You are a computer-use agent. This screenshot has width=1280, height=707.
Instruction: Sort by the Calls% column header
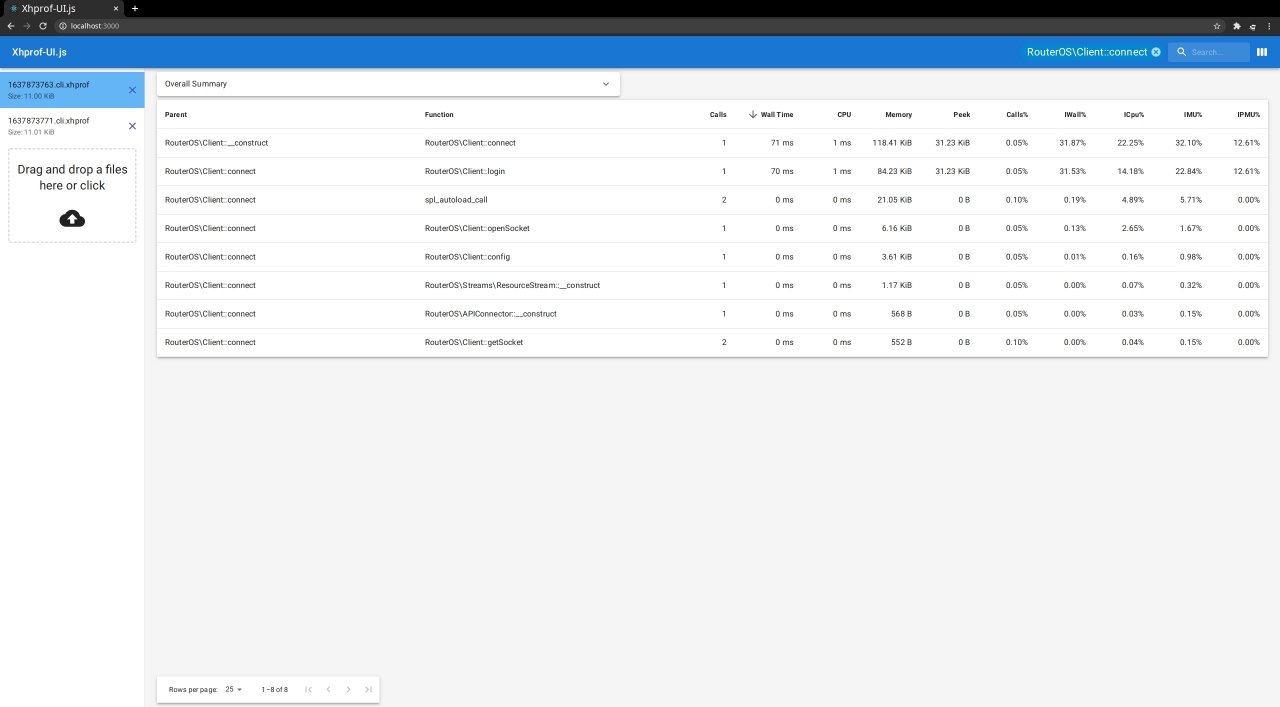[x=1017, y=115]
